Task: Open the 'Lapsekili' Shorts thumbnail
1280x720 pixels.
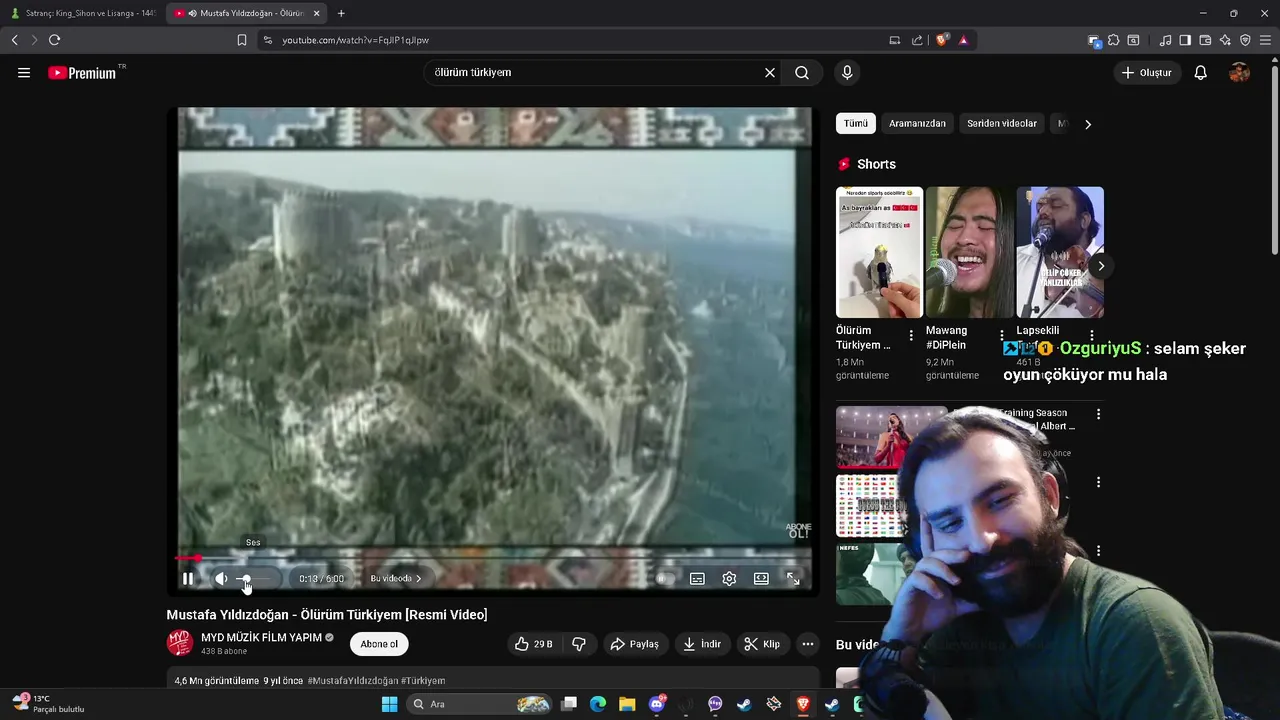Action: point(1060,252)
